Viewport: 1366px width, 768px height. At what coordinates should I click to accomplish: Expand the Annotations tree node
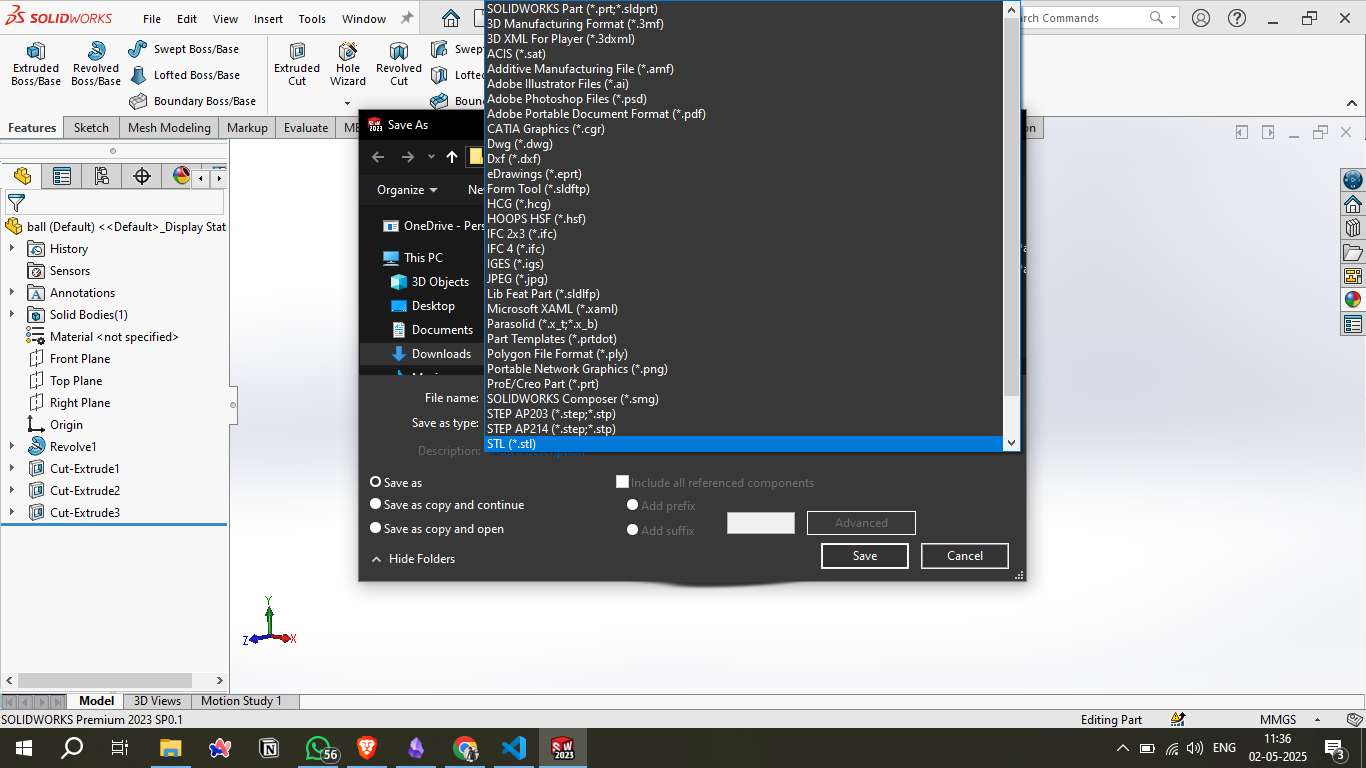click(12, 293)
